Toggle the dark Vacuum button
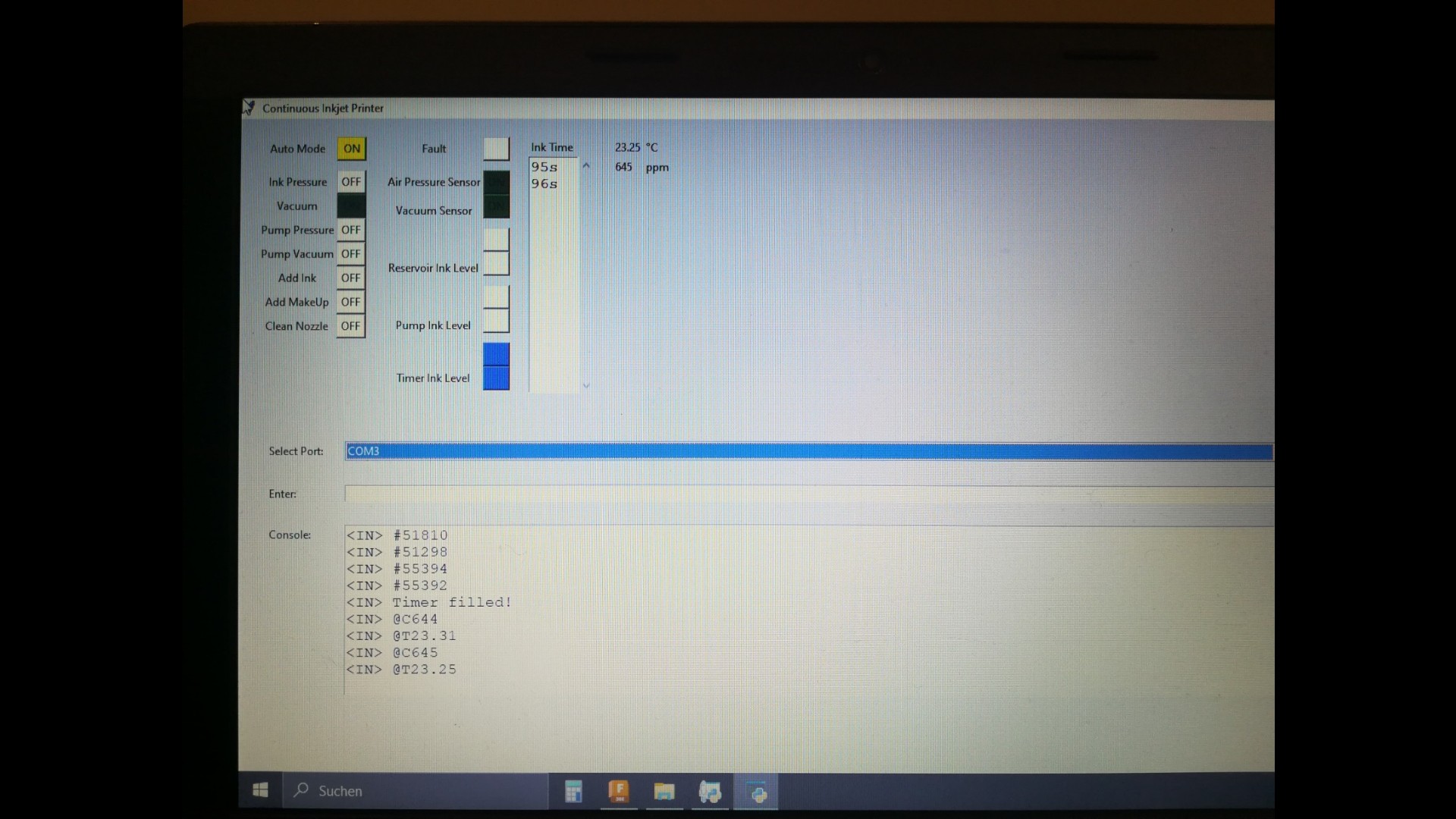Screen dimensions: 1456x819 [350, 206]
